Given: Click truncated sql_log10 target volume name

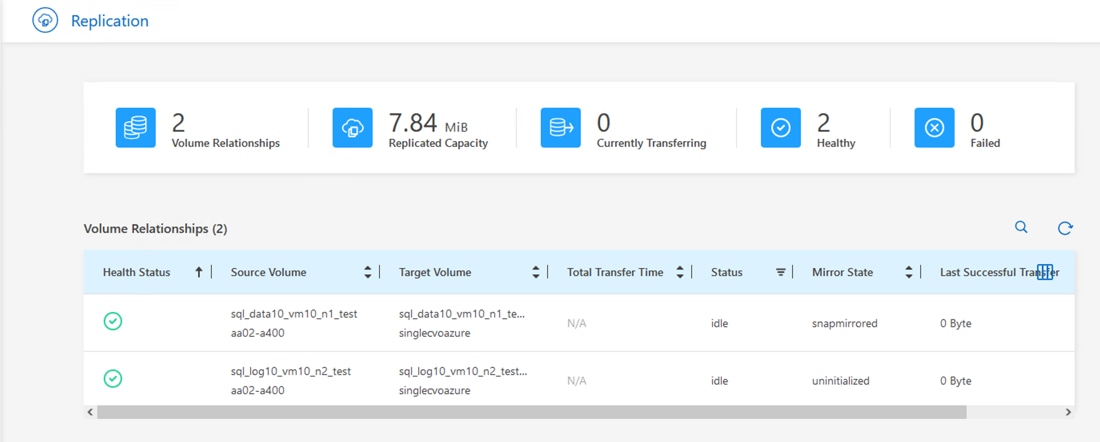Looking at the screenshot, I should coord(463,371).
